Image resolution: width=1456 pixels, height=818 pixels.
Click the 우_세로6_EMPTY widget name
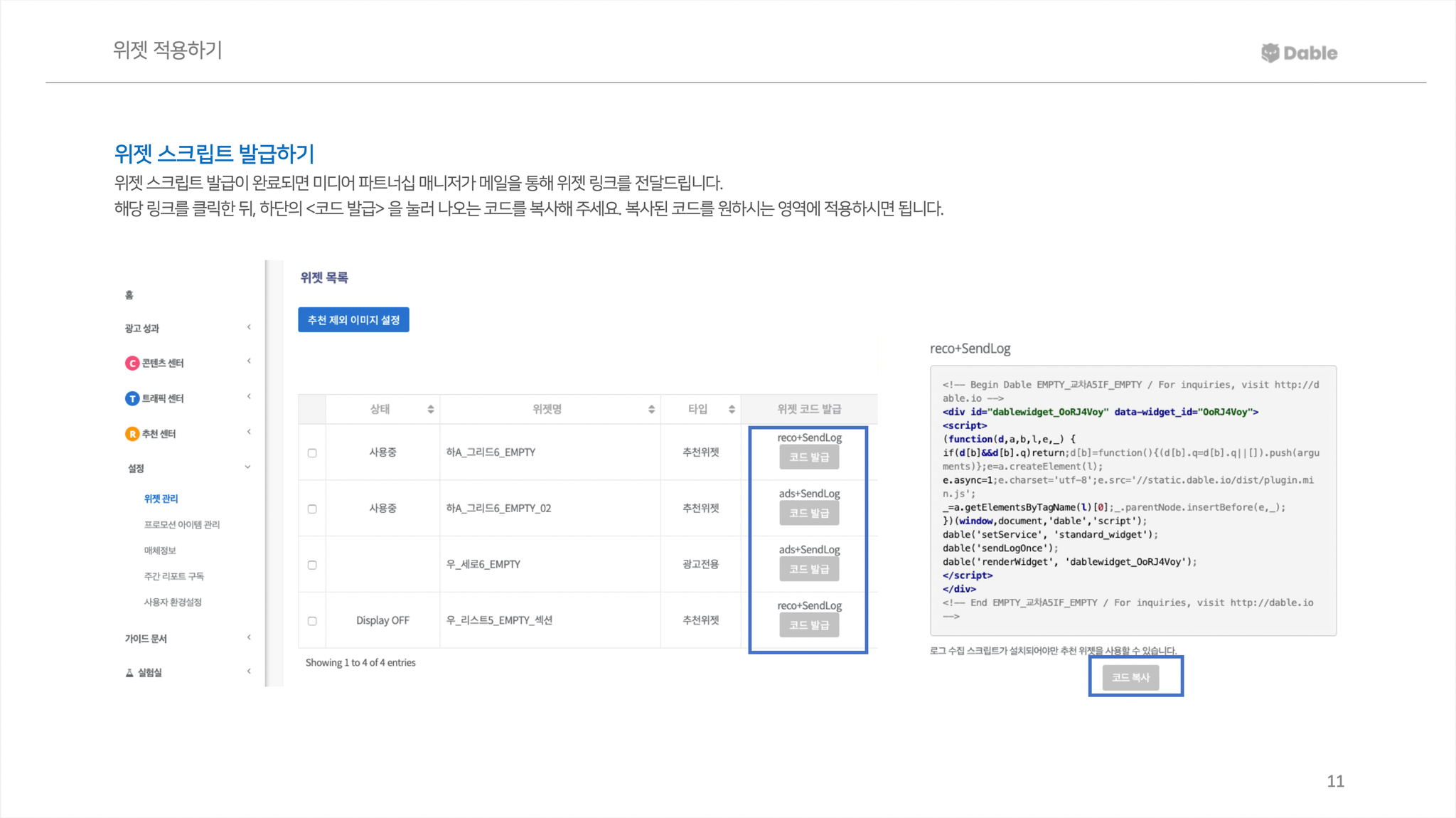[483, 565]
